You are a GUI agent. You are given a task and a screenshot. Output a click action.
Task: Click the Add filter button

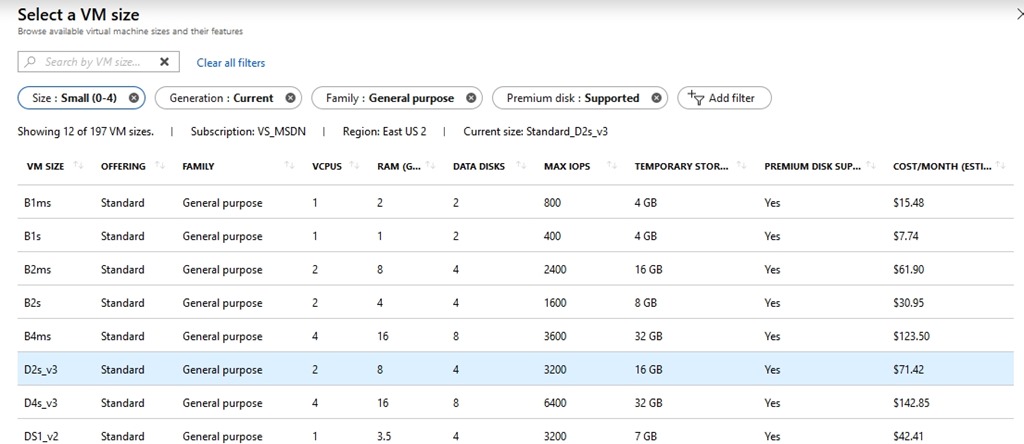pyautogui.click(x=724, y=98)
